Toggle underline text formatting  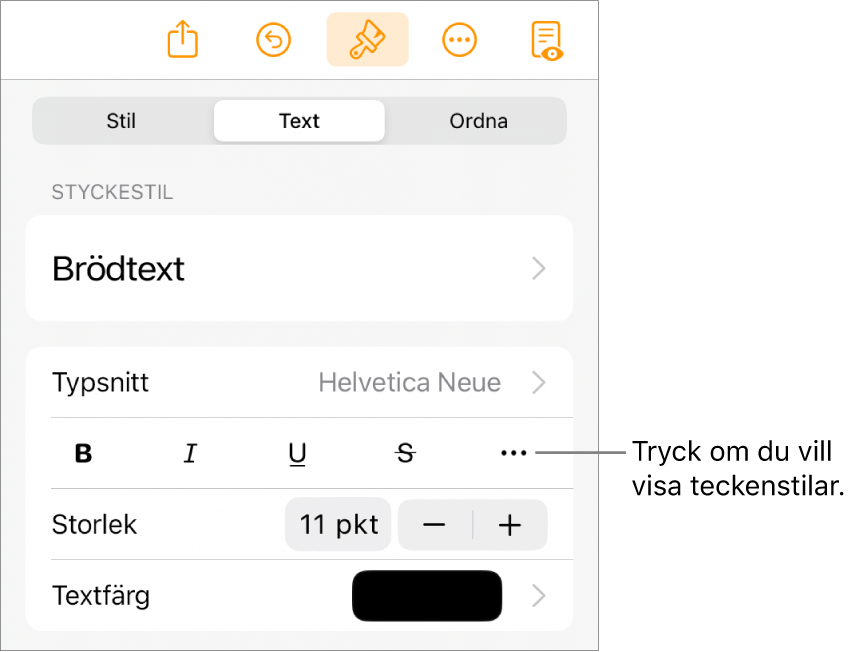(x=297, y=454)
